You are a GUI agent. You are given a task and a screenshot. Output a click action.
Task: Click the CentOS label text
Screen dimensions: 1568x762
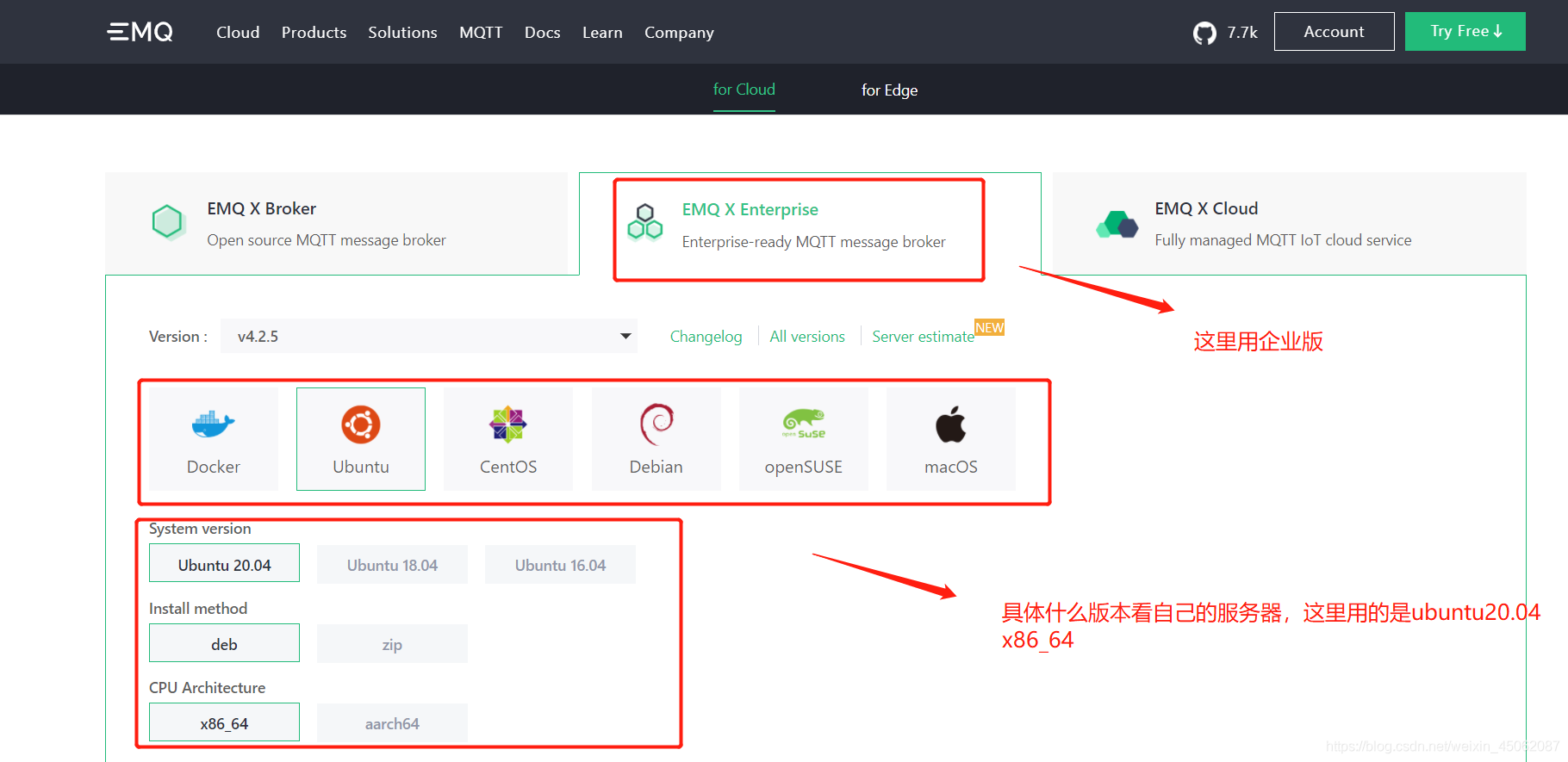pos(508,467)
